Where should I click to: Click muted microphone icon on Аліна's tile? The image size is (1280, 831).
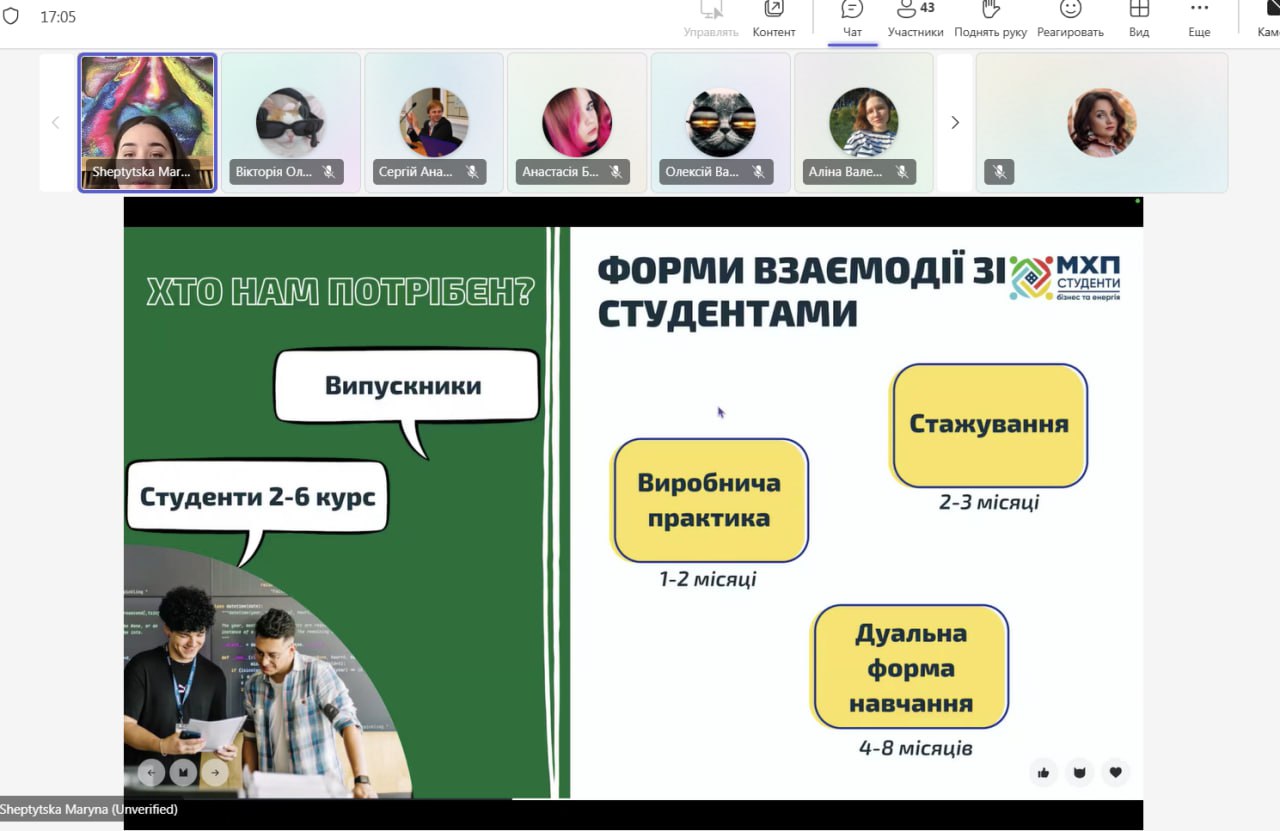point(901,172)
